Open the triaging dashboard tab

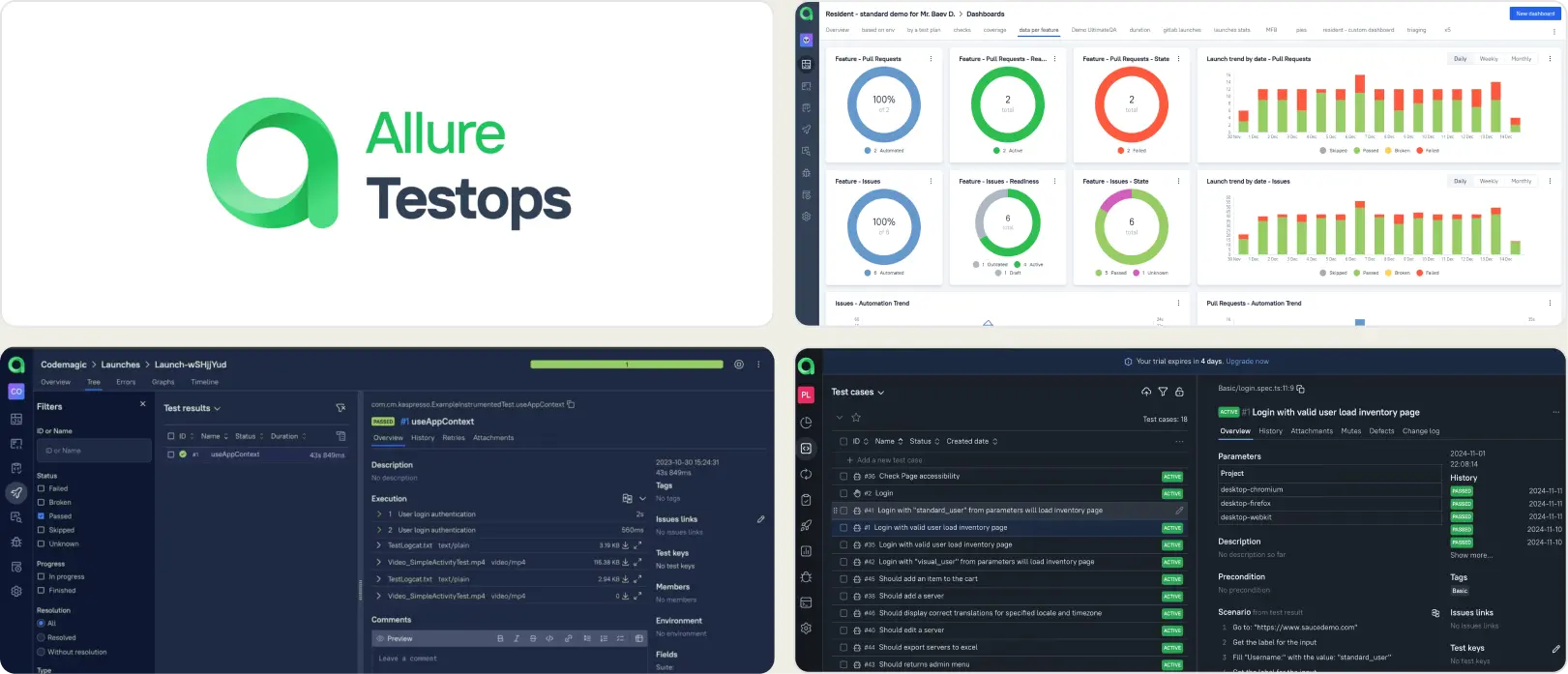[x=1416, y=30]
